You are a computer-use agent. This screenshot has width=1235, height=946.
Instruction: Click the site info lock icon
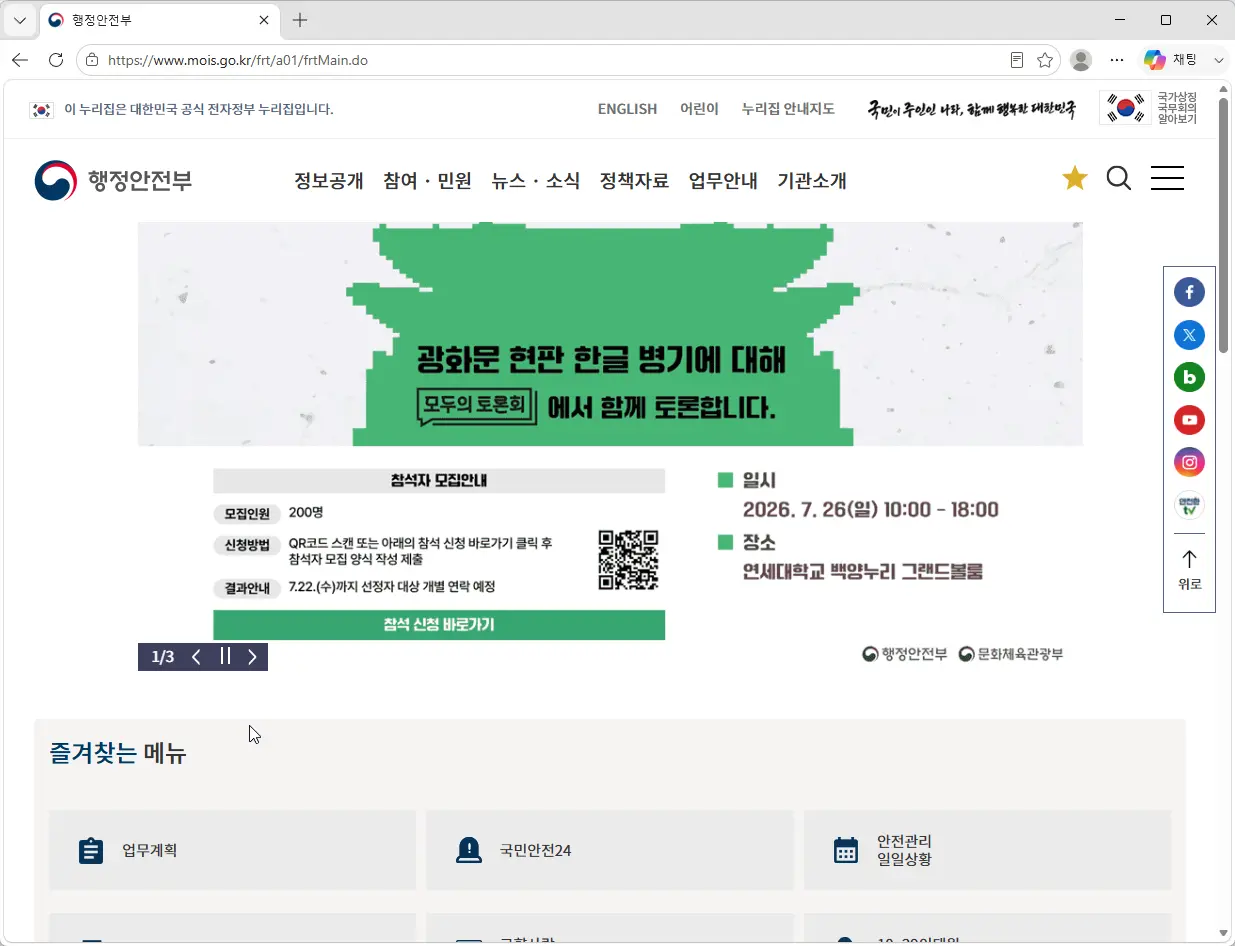(92, 60)
